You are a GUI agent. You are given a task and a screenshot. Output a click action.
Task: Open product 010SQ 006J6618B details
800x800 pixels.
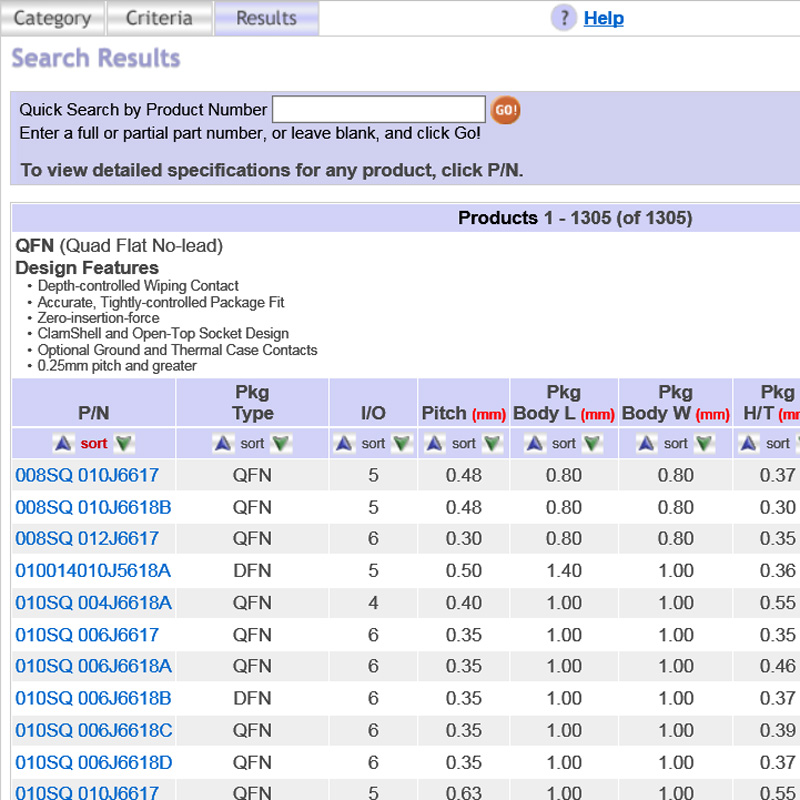(93, 698)
